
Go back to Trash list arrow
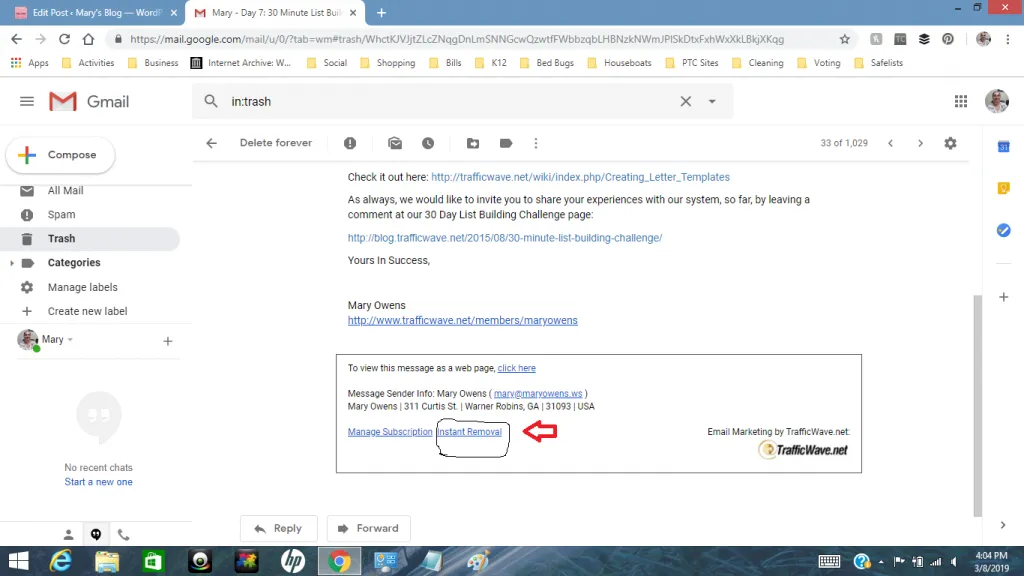(212, 143)
